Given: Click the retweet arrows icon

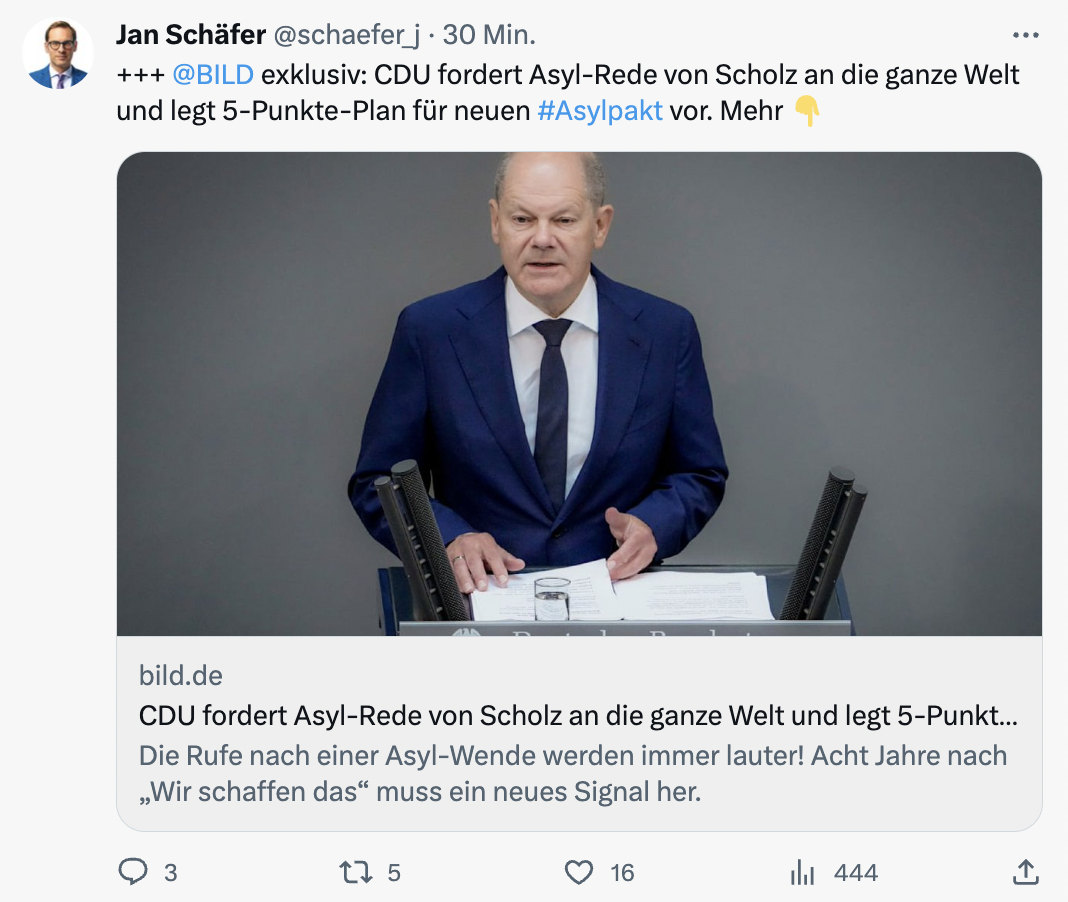Looking at the screenshot, I should pyautogui.click(x=355, y=872).
